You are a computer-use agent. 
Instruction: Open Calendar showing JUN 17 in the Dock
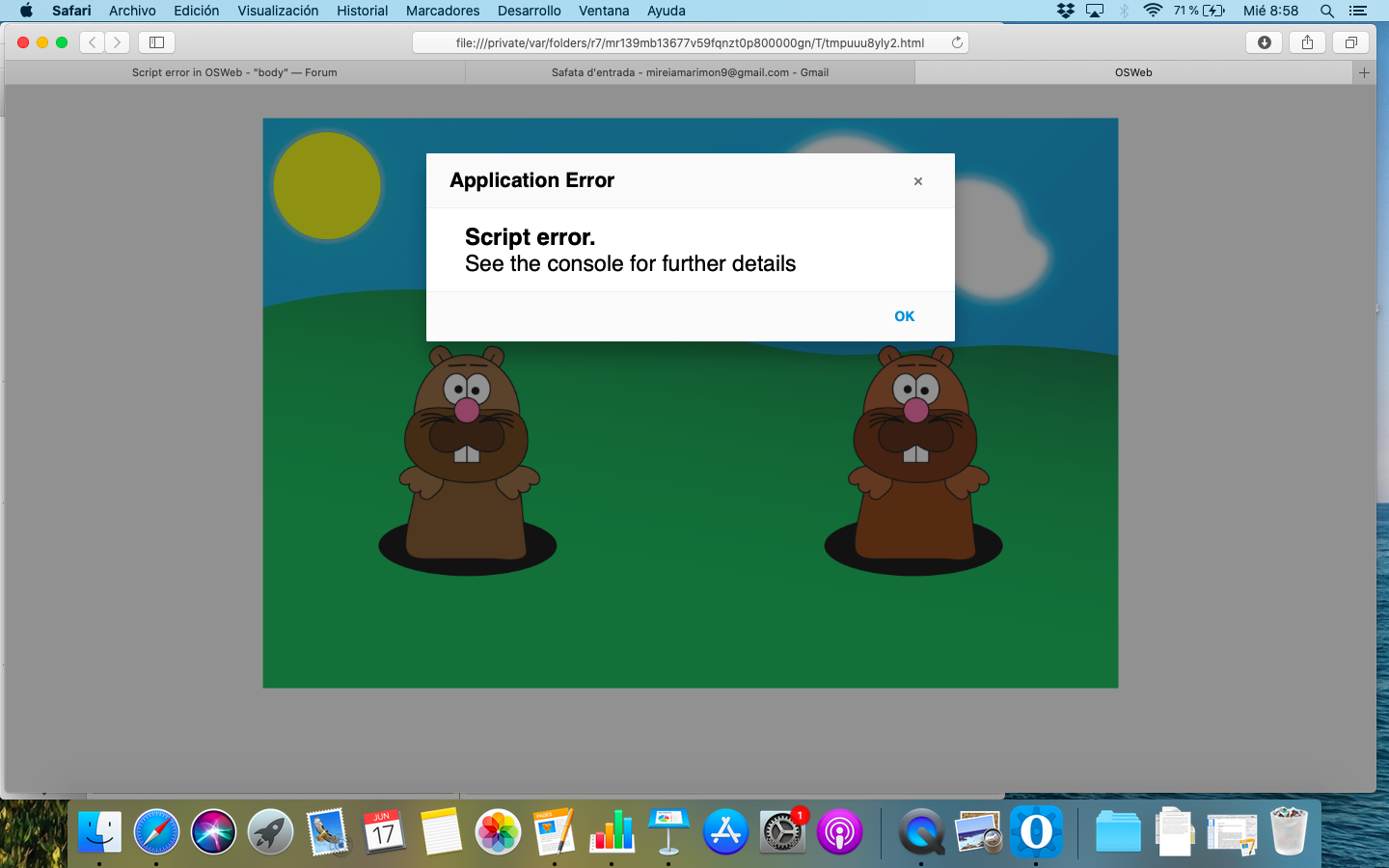[x=384, y=831]
